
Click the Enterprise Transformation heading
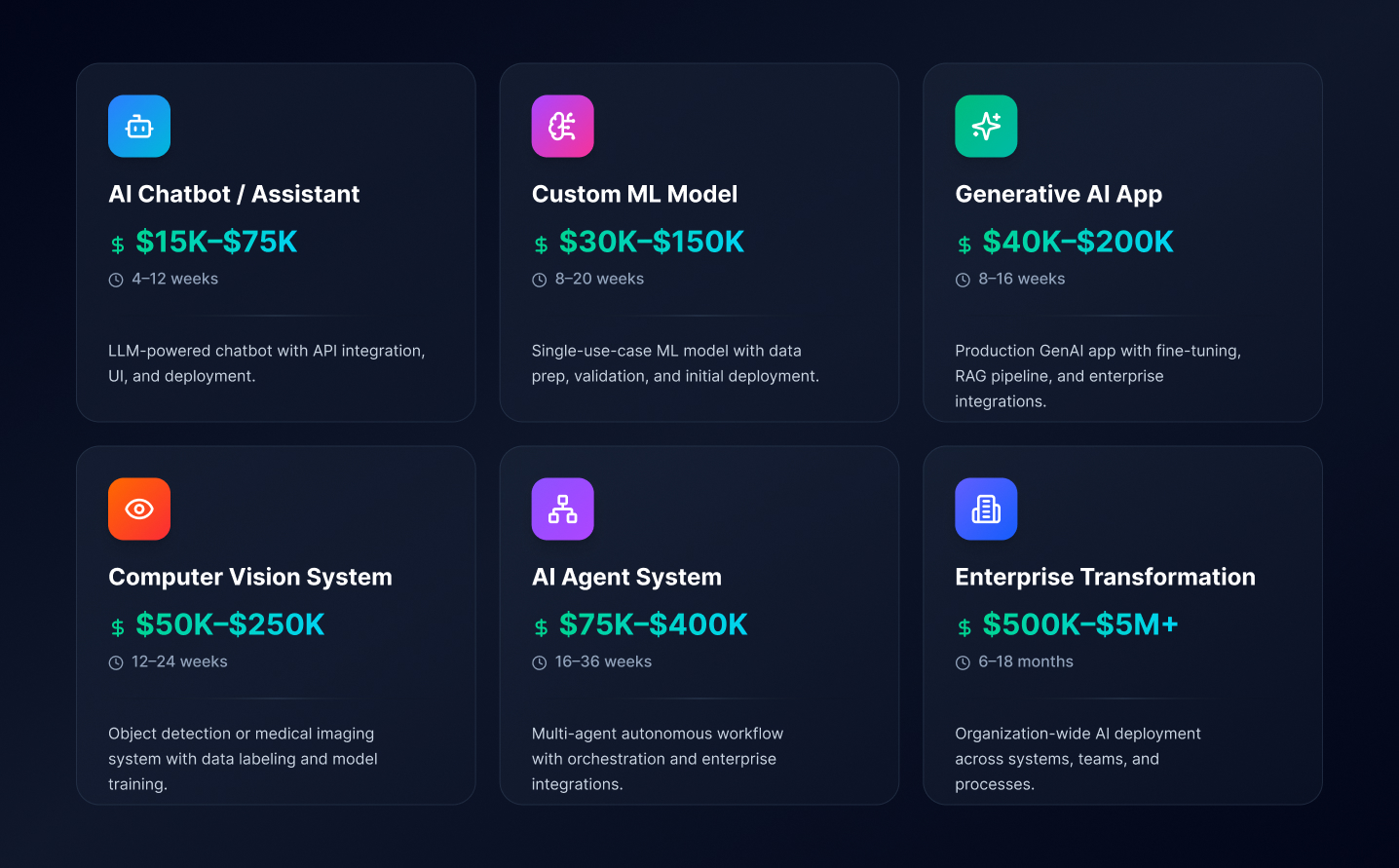(x=1105, y=577)
